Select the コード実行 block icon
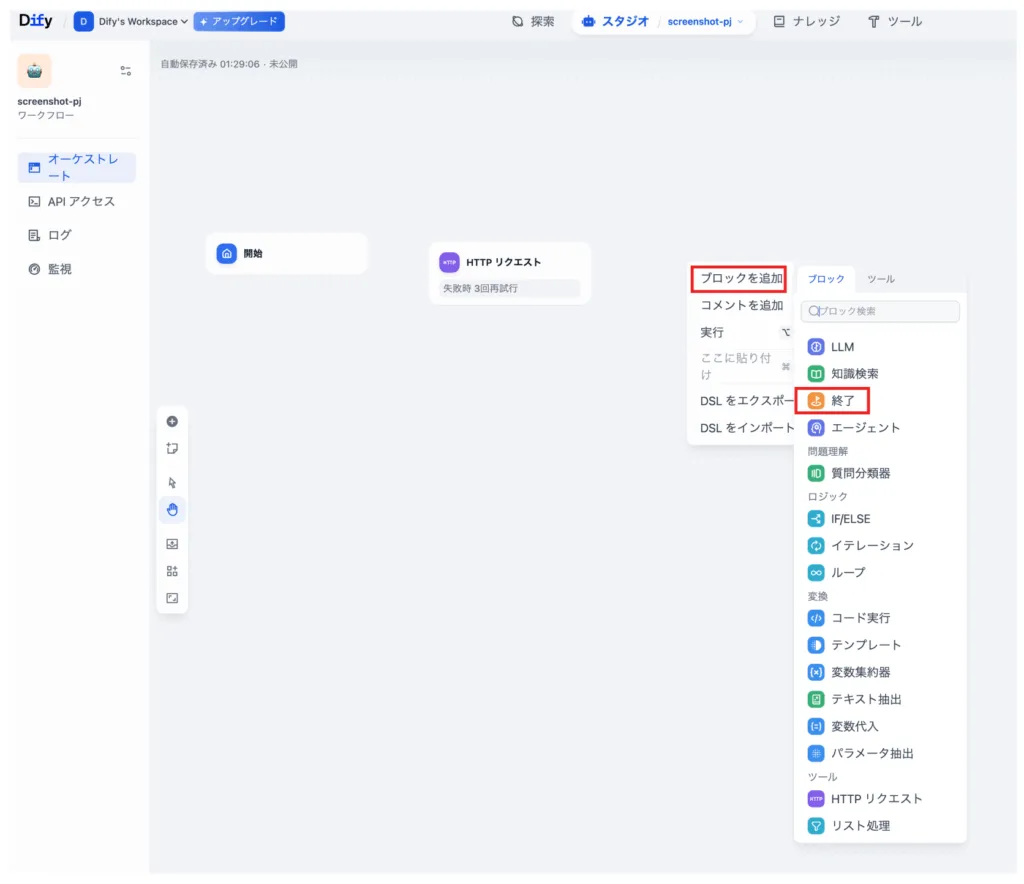1024x884 pixels. pos(816,618)
